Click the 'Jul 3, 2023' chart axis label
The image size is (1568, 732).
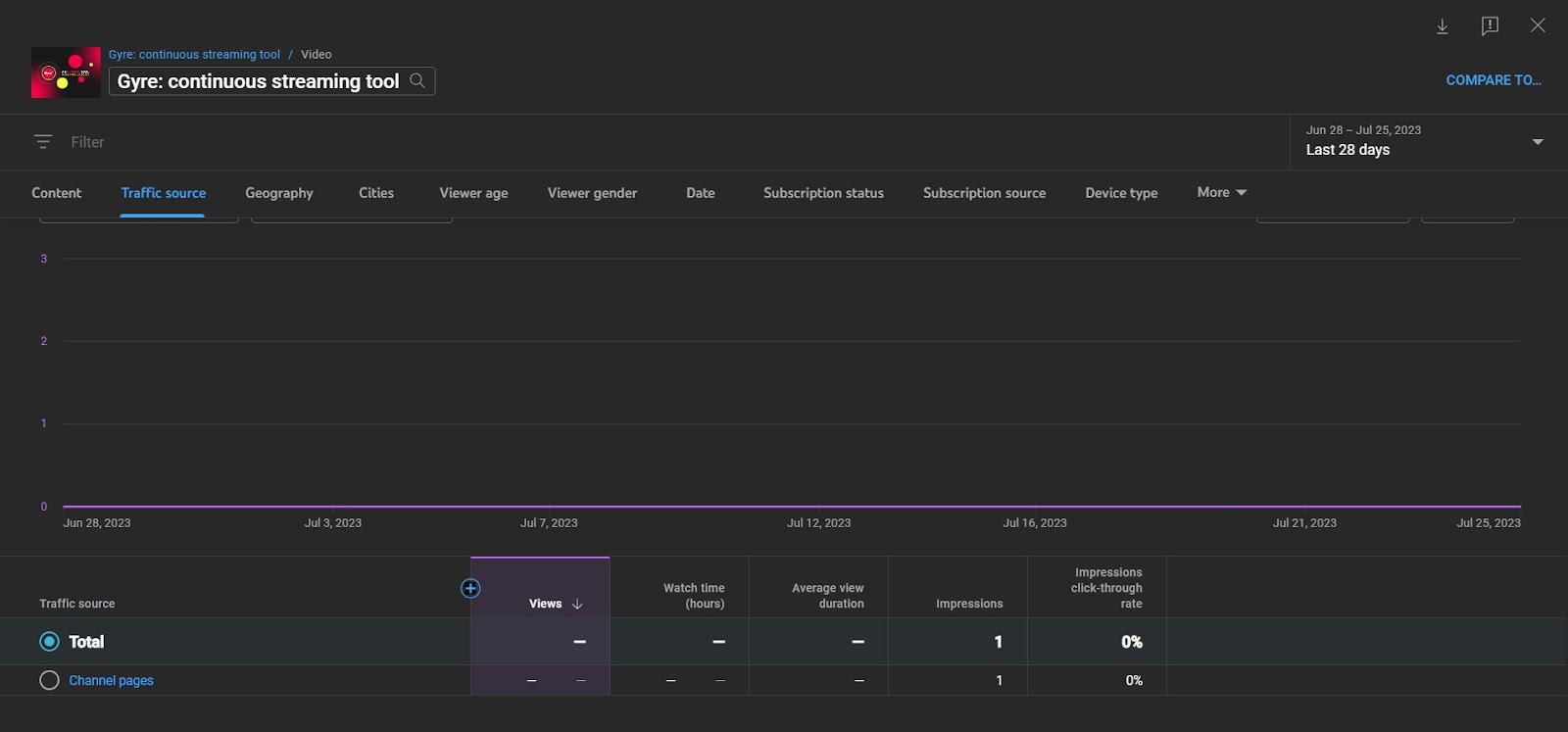coord(333,523)
